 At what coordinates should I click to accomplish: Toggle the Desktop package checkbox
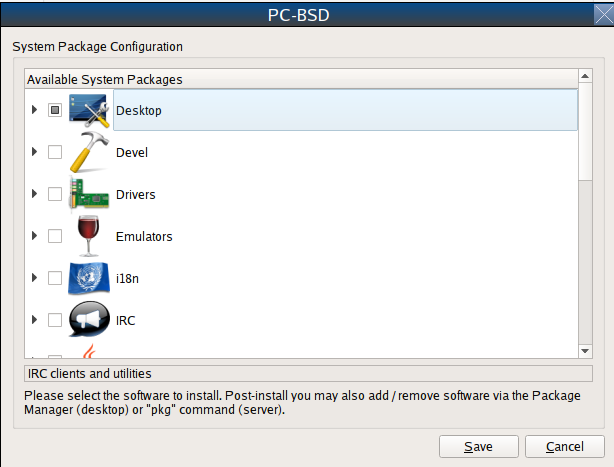click(55, 110)
